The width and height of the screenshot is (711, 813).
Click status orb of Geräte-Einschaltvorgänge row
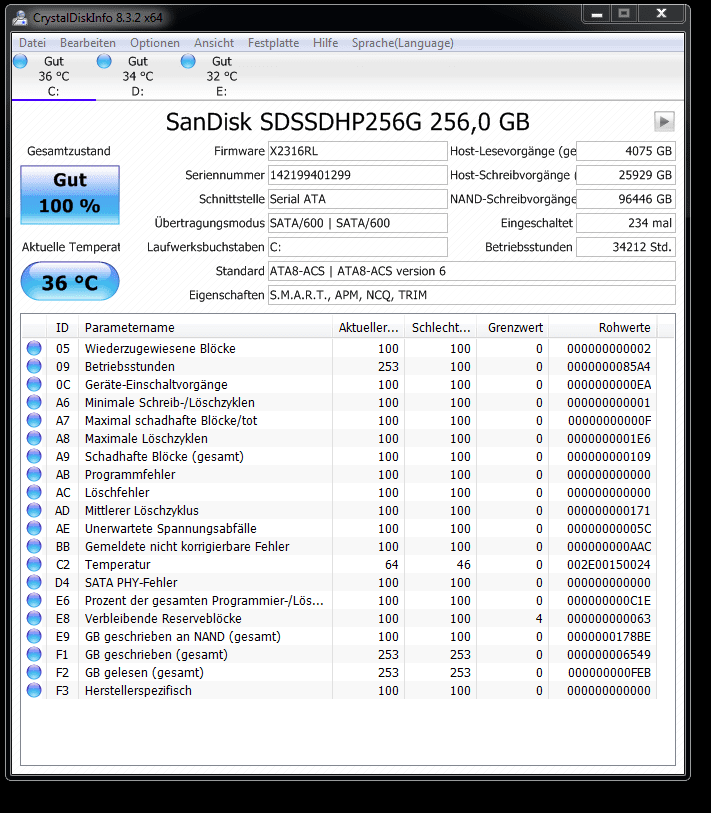click(34, 384)
